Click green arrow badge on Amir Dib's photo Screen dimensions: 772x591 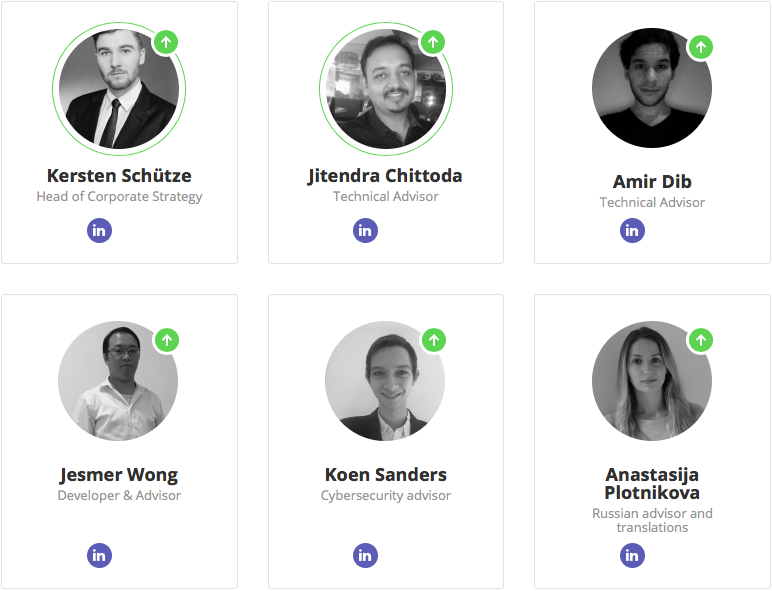[701, 47]
